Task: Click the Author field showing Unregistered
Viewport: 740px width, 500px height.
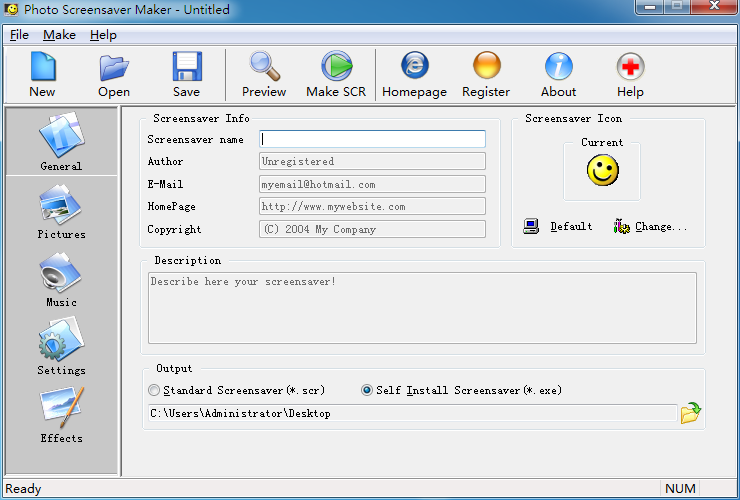Action: [372, 161]
